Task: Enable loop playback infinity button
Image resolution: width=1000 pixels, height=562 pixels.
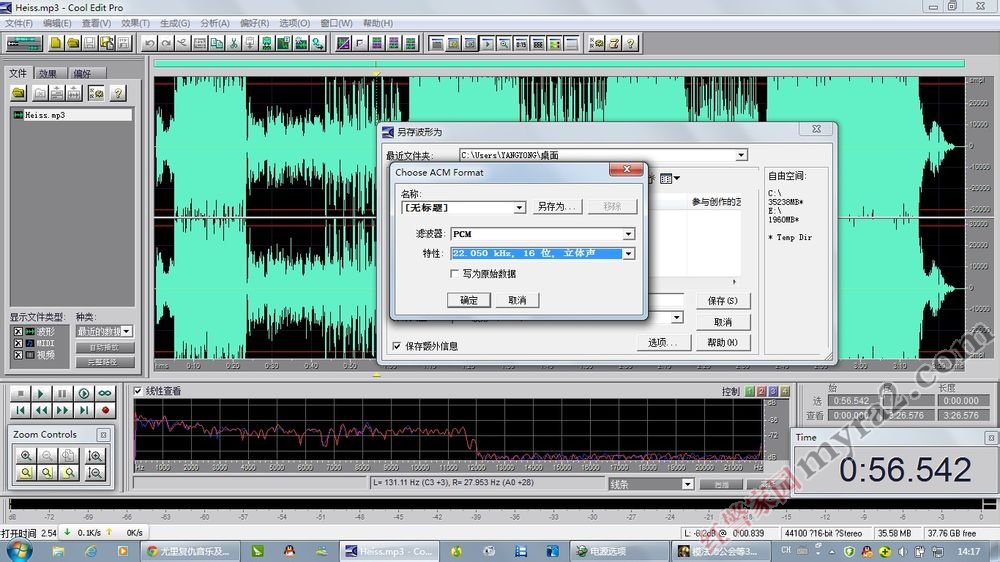Action: coord(105,394)
